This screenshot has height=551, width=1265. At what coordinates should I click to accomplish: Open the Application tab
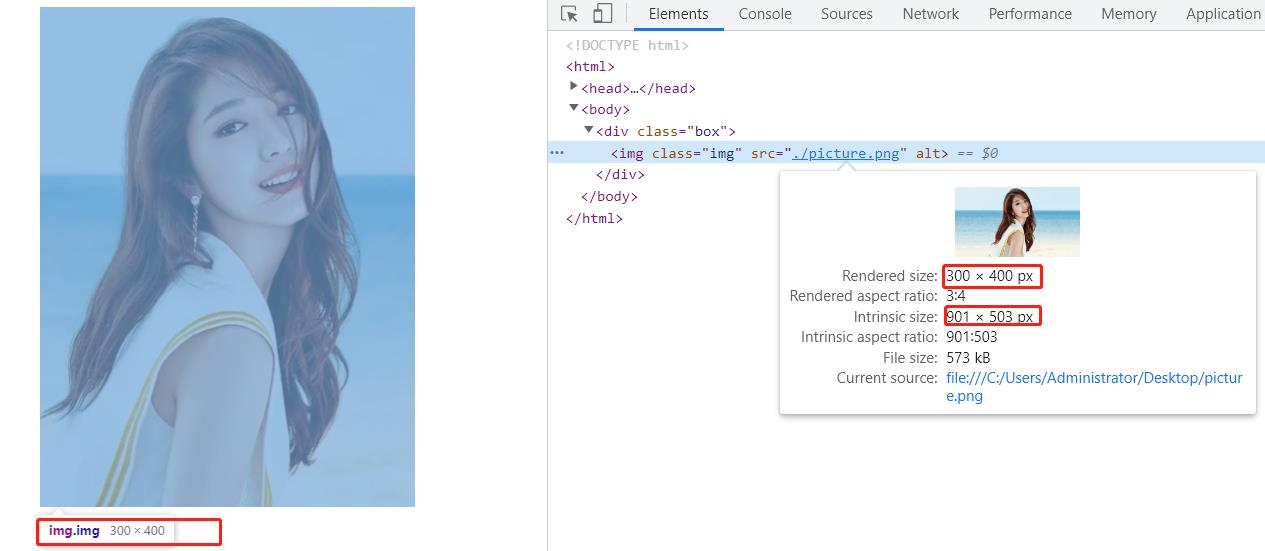1223,14
